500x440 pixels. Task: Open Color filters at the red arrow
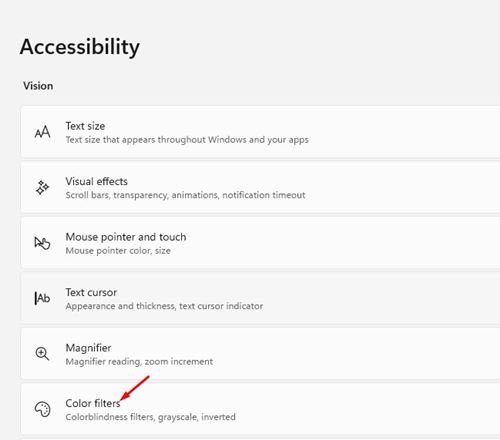point(93,403)
